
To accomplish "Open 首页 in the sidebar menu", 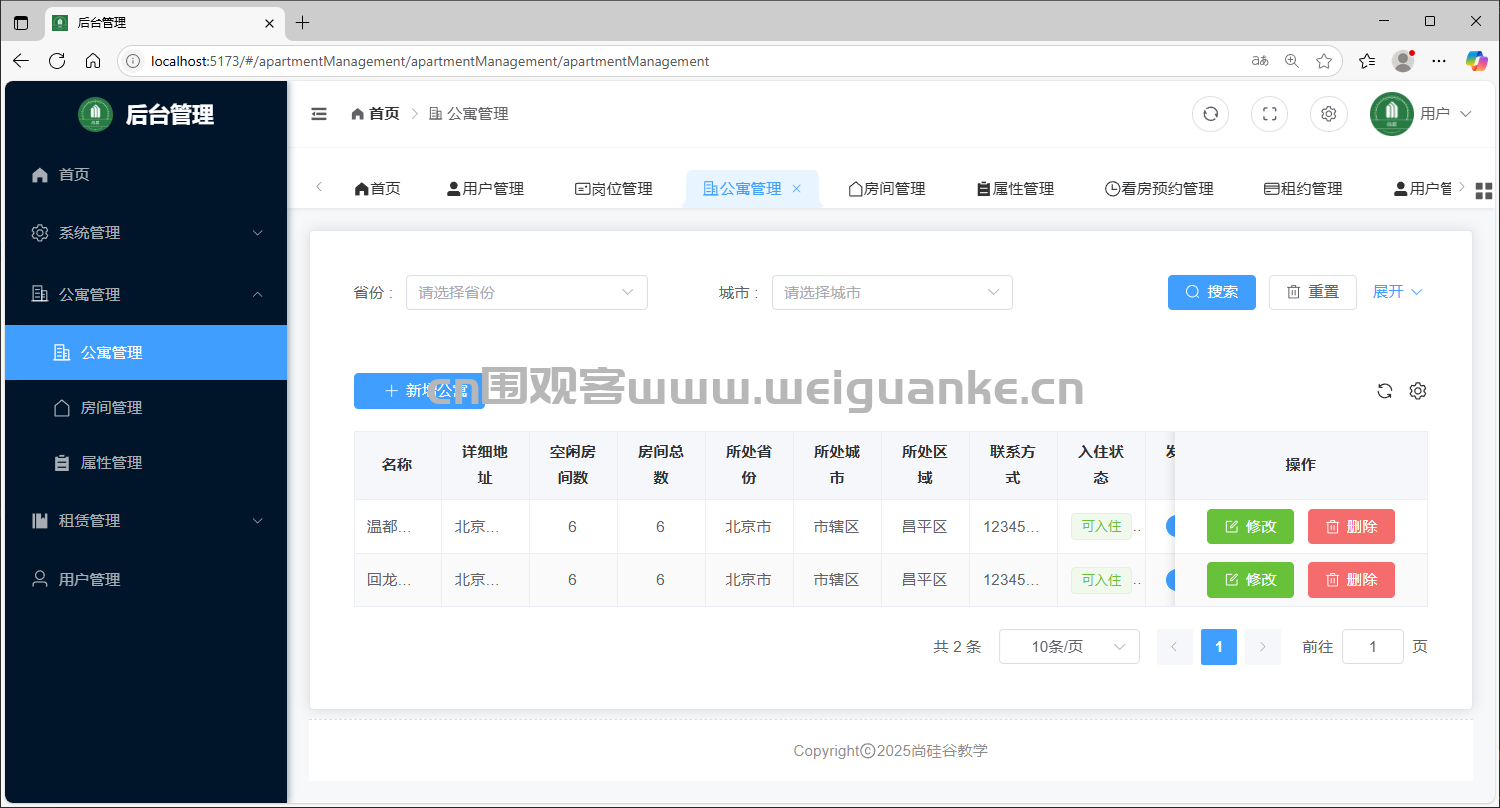I will (146, 175).
